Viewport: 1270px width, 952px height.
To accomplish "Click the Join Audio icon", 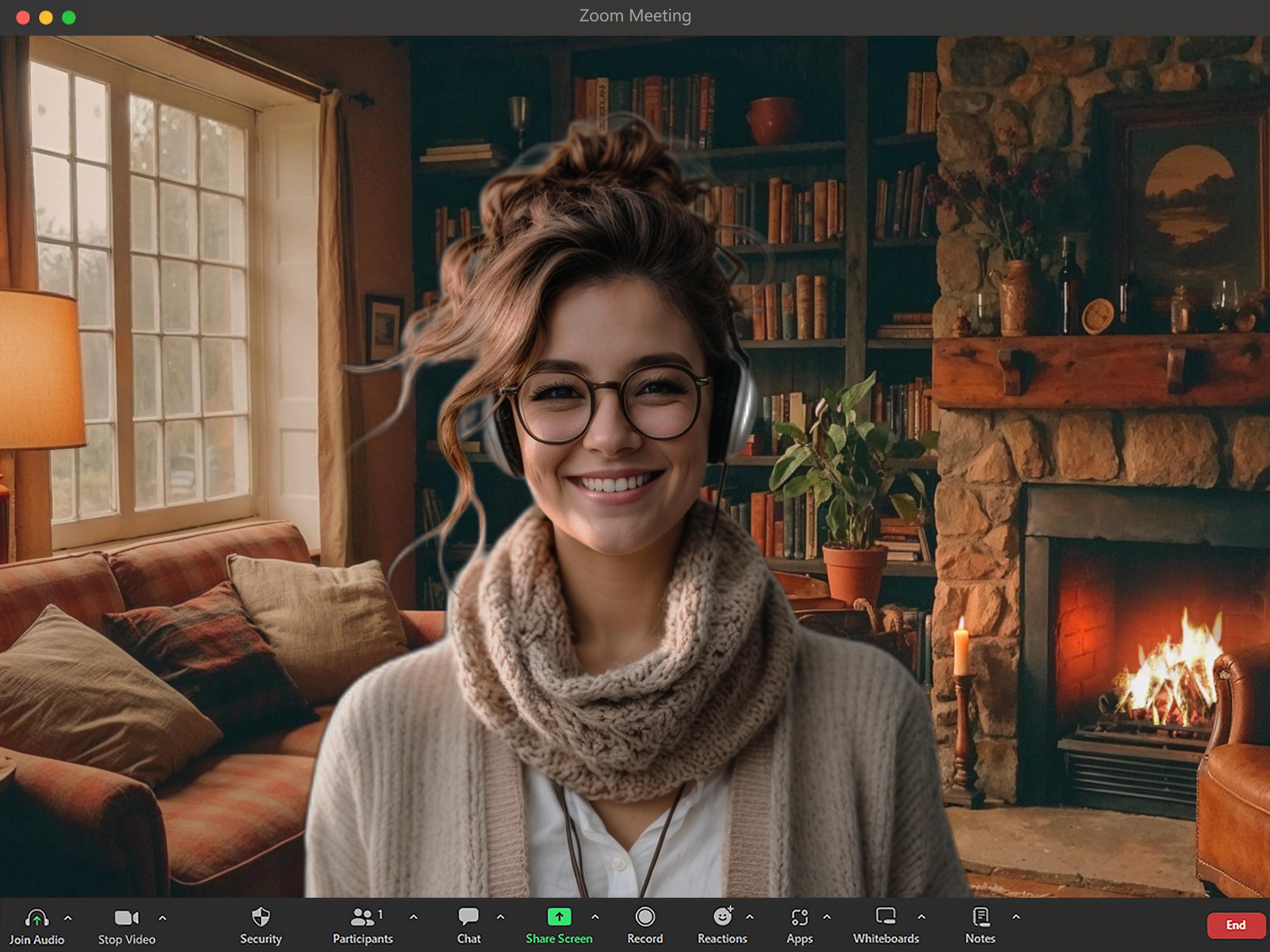I will pos(36,919).
